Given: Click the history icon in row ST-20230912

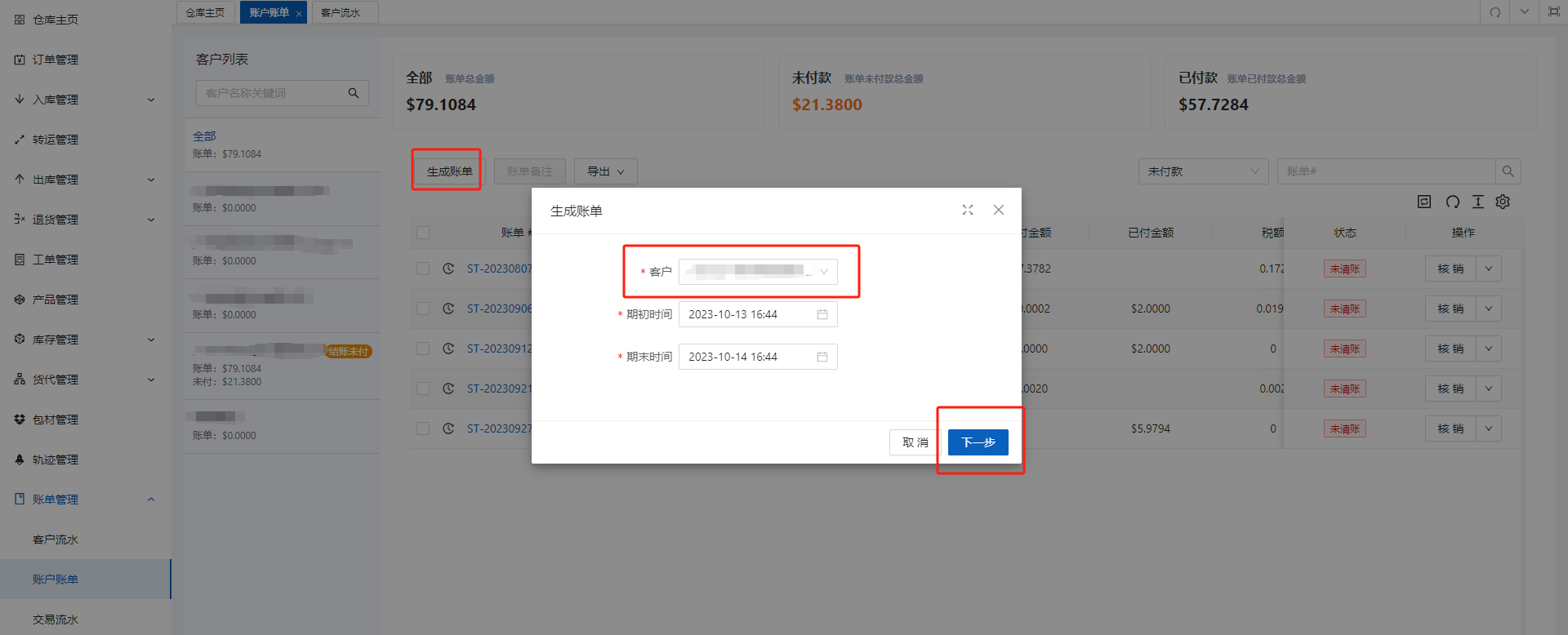Looking at the screenshot, I should pos(448,349).
